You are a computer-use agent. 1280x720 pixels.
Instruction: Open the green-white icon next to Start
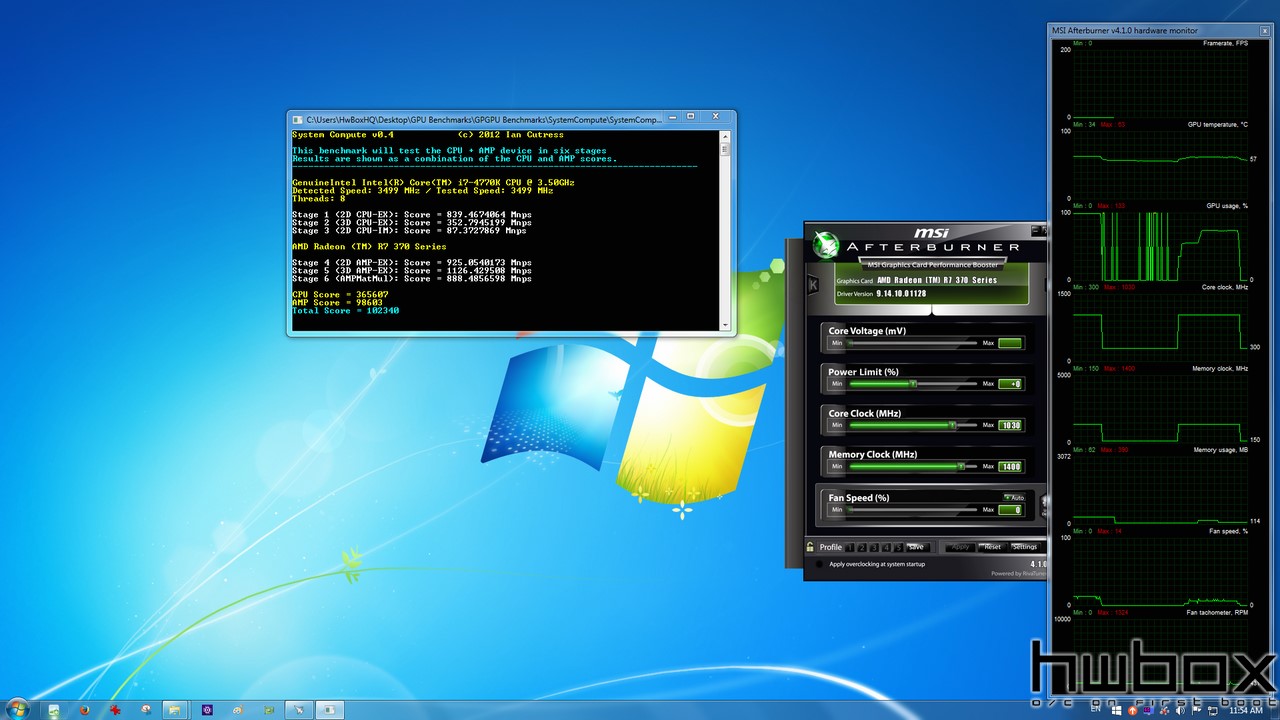pos(53,710)
